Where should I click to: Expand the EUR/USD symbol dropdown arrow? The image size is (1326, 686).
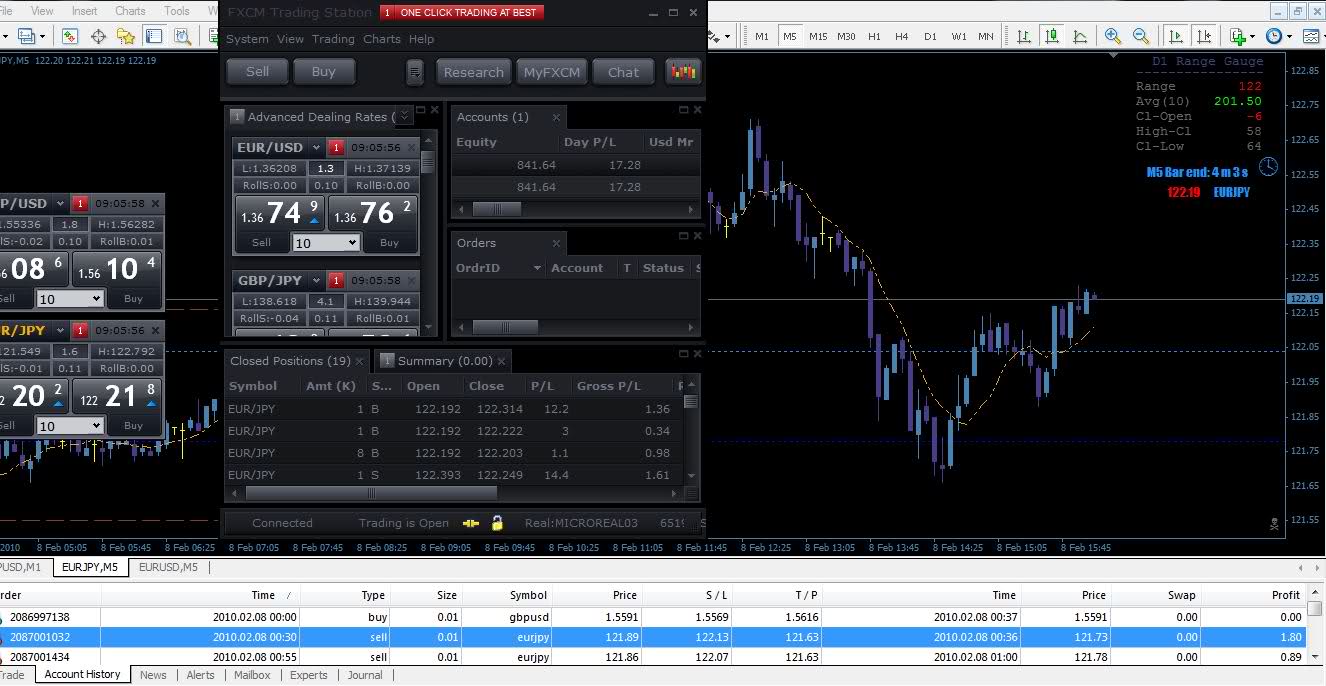click(316, 148)
